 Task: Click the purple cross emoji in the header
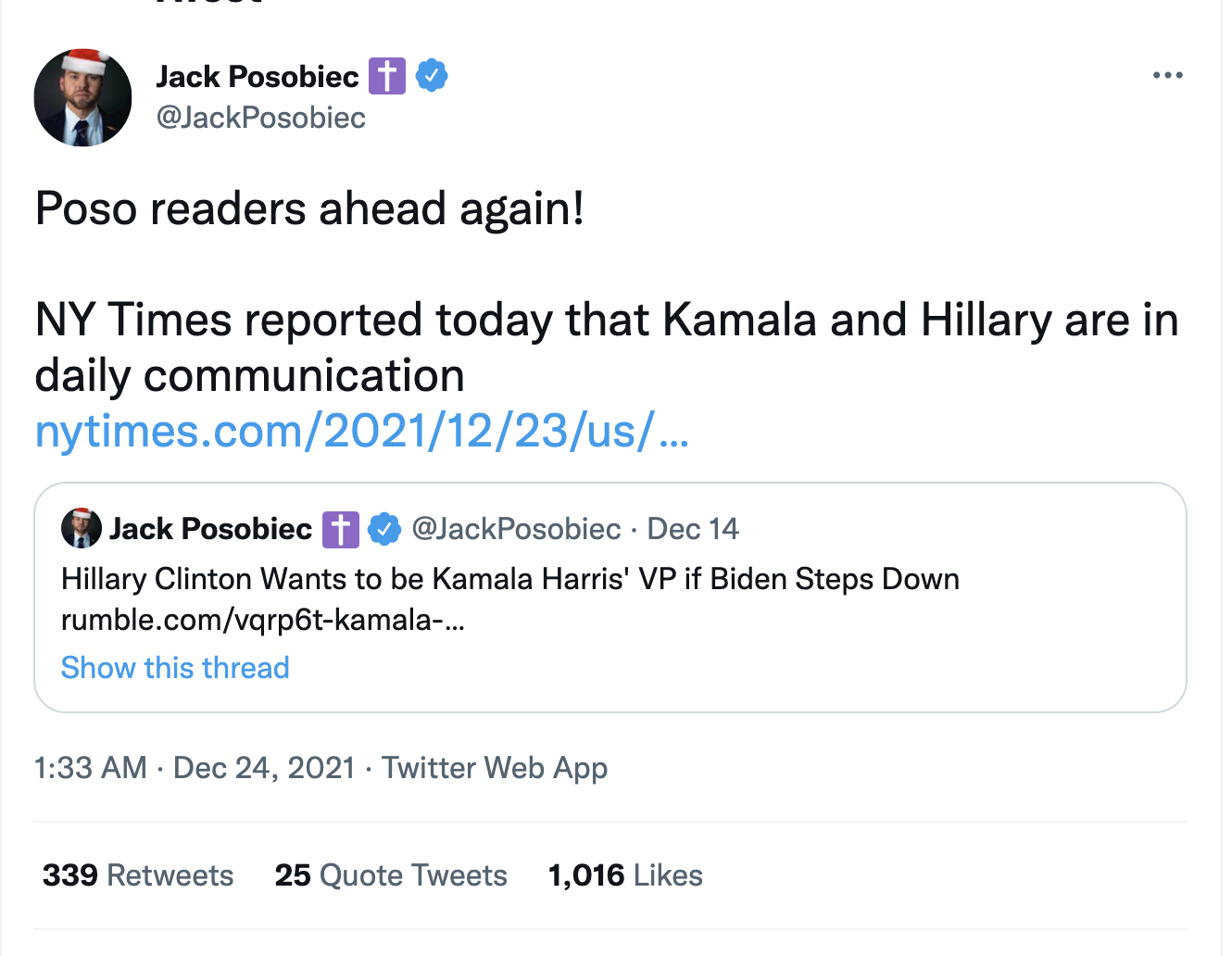pos(387,75)
